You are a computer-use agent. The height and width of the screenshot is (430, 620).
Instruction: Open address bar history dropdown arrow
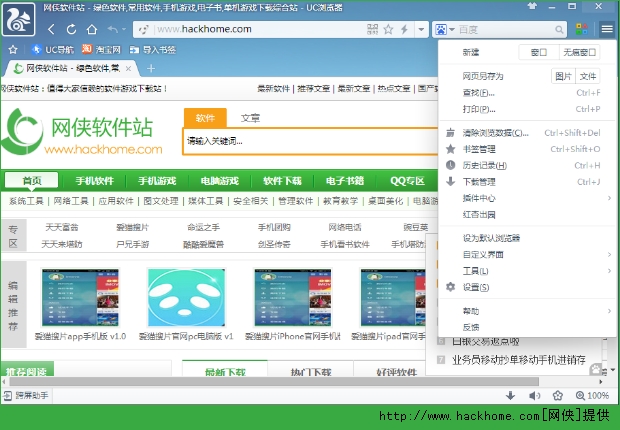coord(421,29)
